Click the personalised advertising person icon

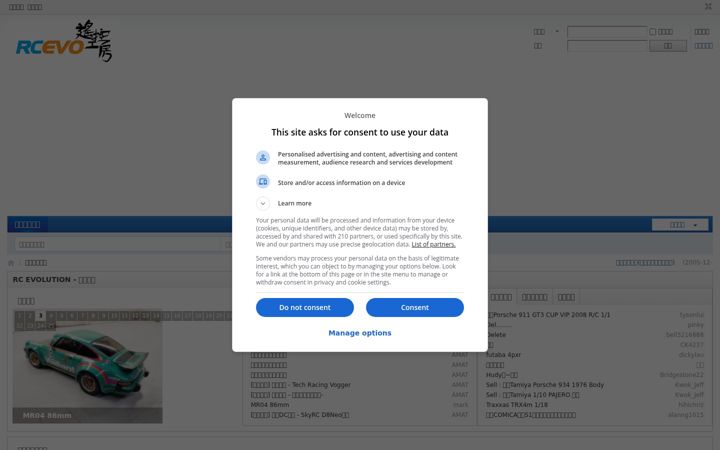tap(263, 158)
